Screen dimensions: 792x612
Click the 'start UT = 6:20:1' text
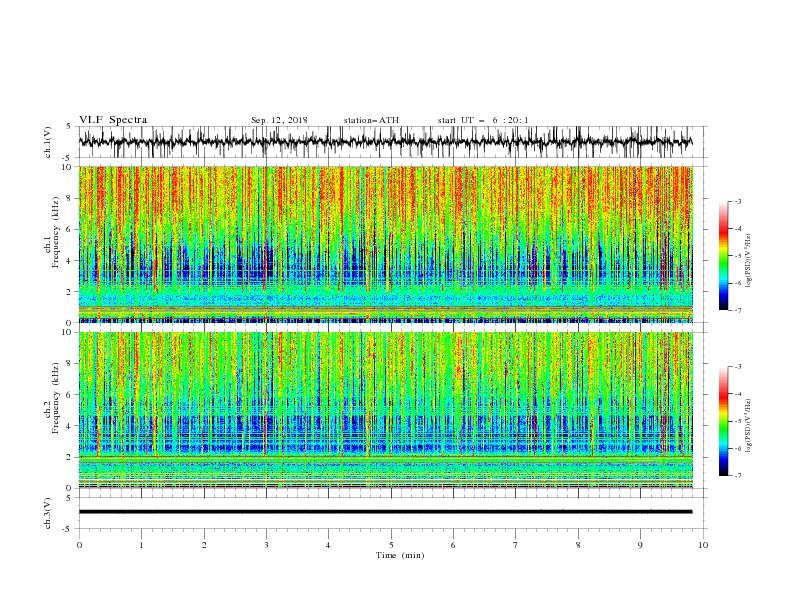483,120
